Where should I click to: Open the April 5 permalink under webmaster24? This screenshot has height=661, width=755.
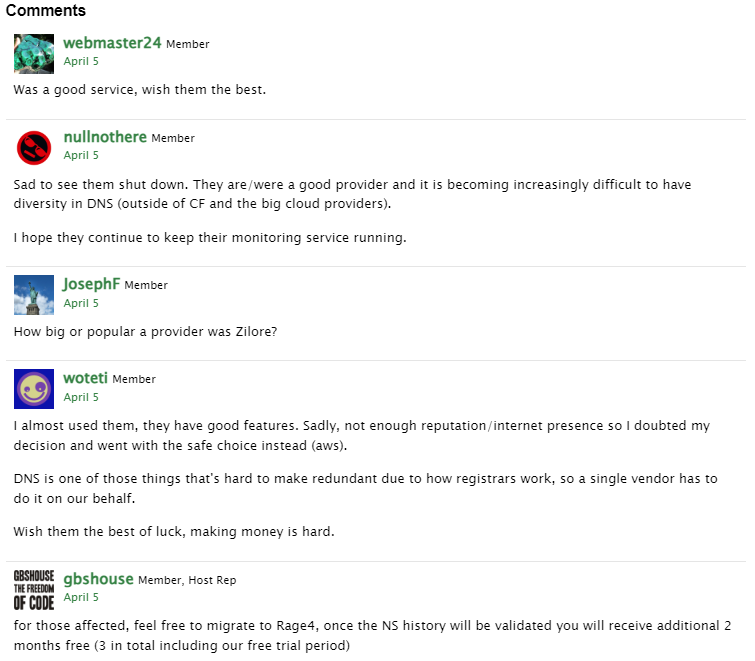[x=81, y=61]
